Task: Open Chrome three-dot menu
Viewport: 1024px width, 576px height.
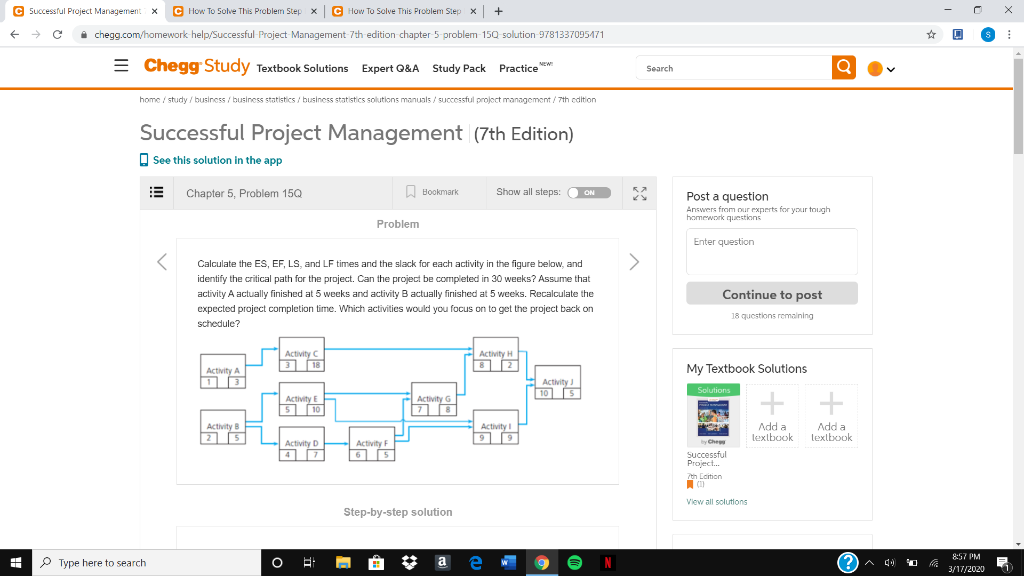Action: click(x=1010, y=35)
